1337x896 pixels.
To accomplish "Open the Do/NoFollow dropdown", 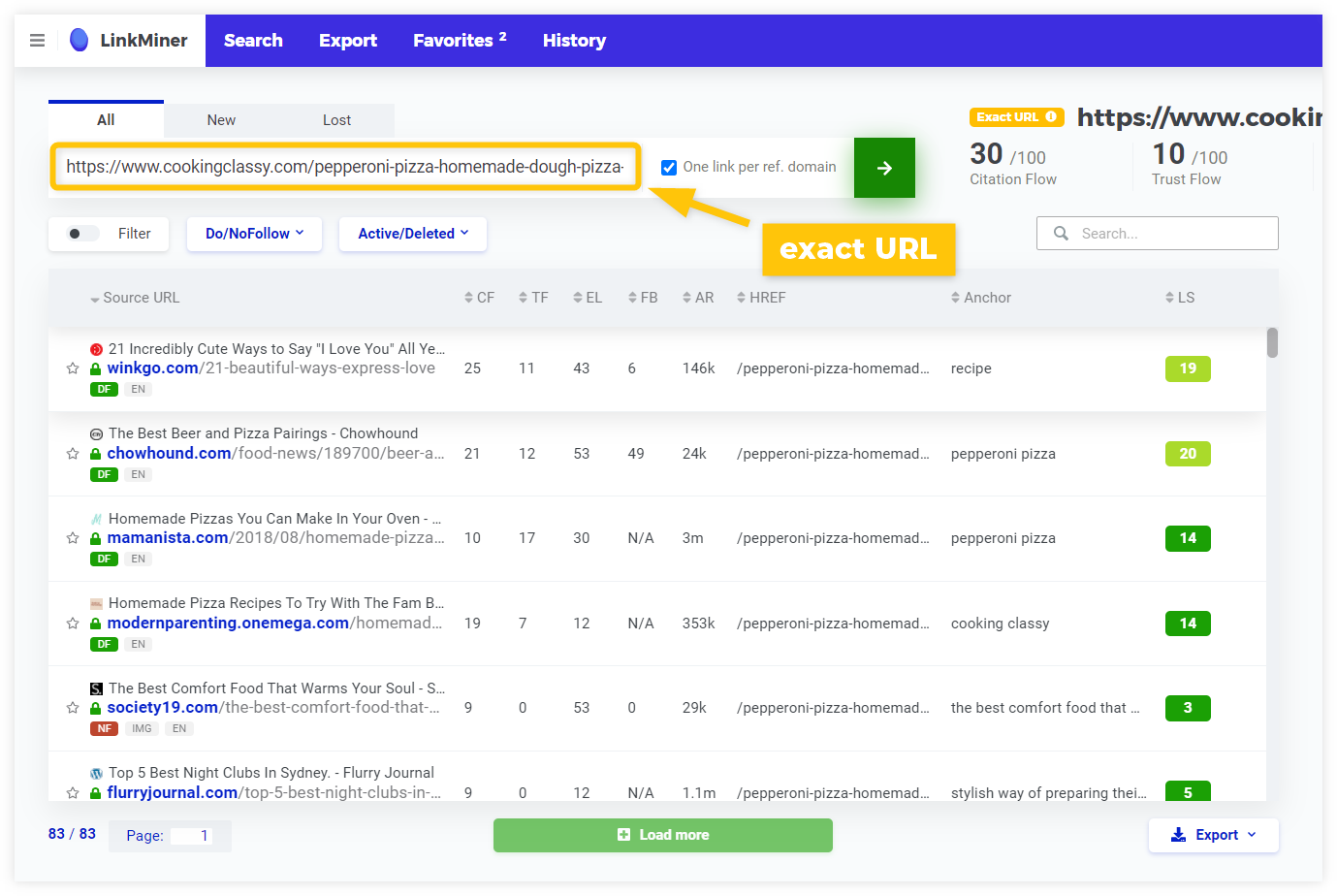I will [x=254, y=234].
